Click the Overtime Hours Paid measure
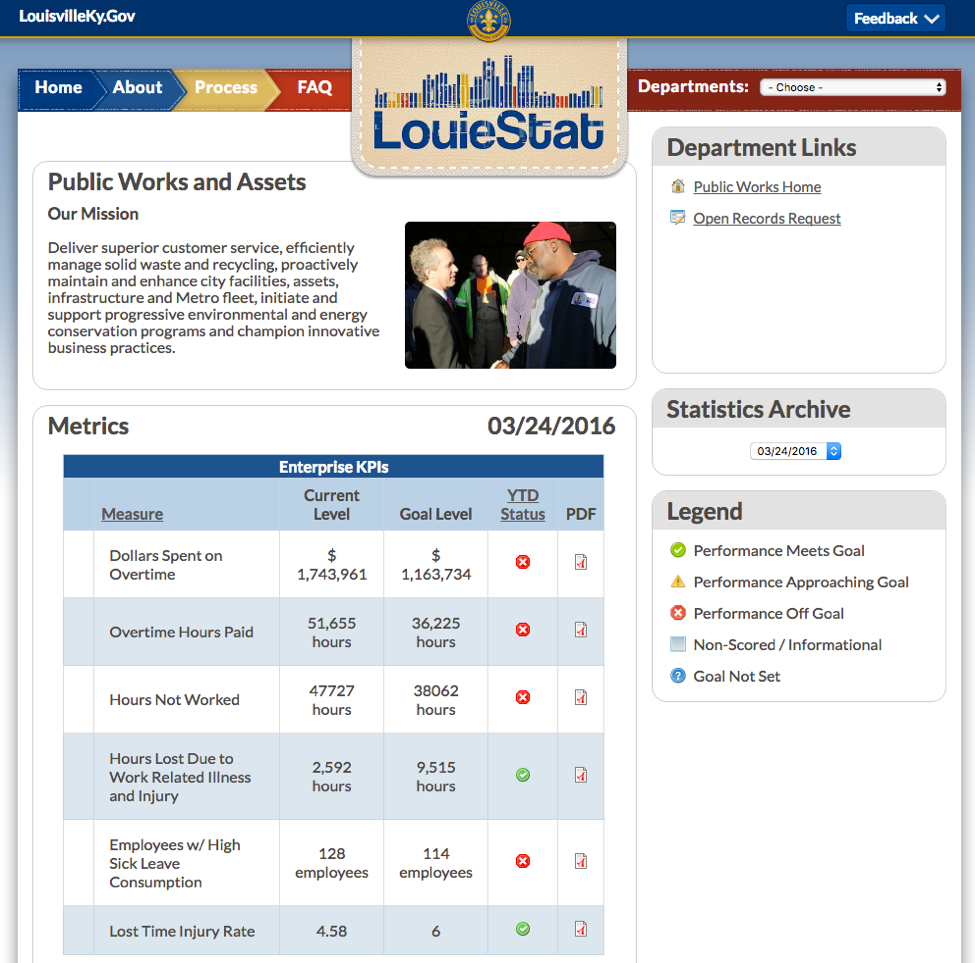975x963 pixels. pyautogui.click(x=181, y=632)
